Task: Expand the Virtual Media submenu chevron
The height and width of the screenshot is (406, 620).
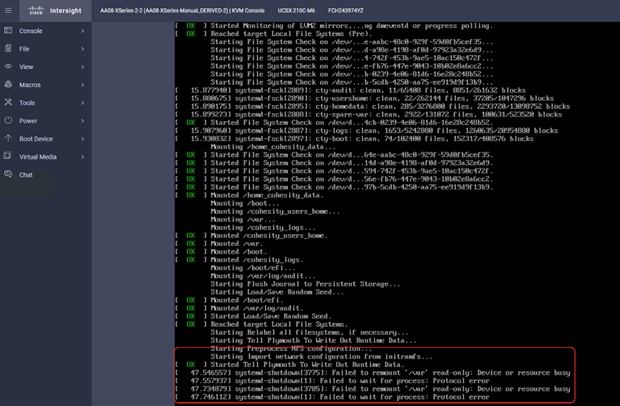Action: [x=83, y=157]
